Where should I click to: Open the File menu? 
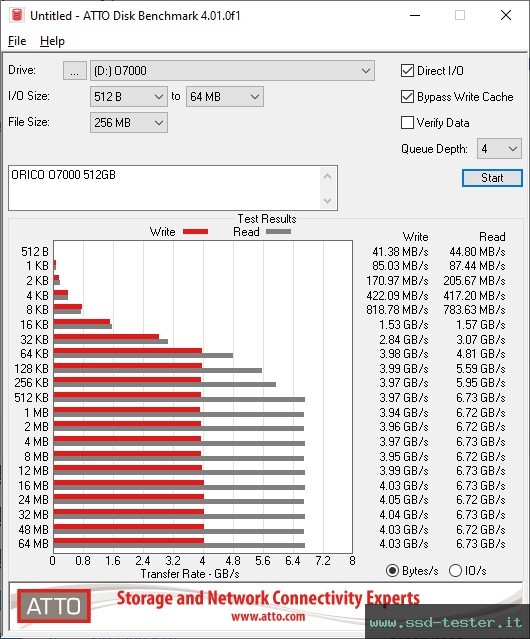17,41
